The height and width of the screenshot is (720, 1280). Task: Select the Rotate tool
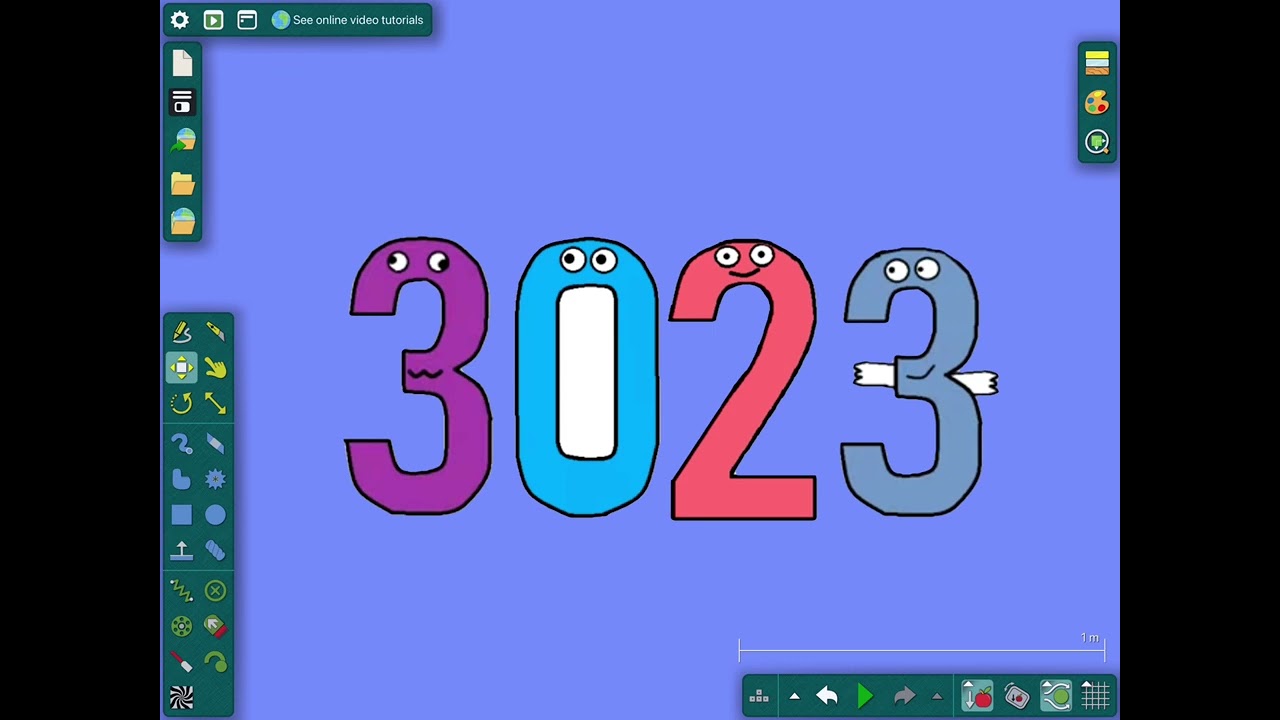pos(181,403)
